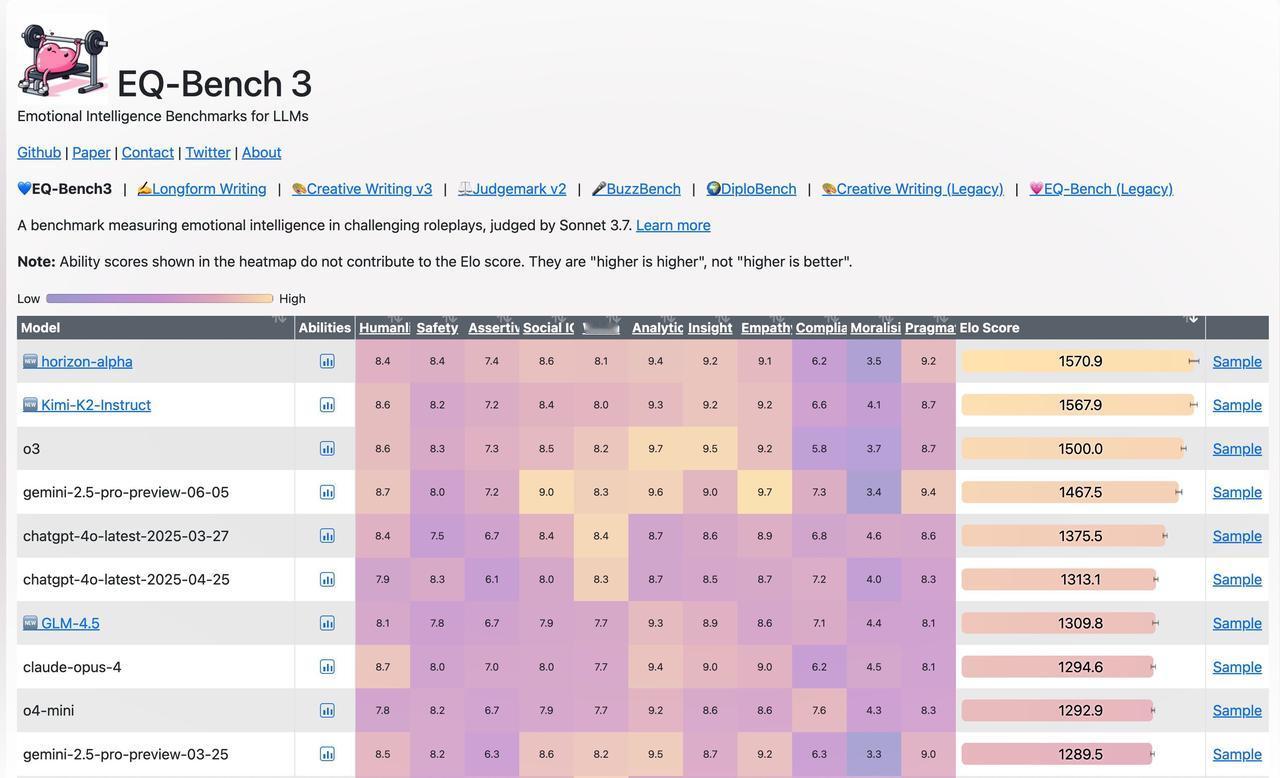This screenshot has width=1280, height=778.
Task: Sort table by Assertive column
Action: (492, 328)
